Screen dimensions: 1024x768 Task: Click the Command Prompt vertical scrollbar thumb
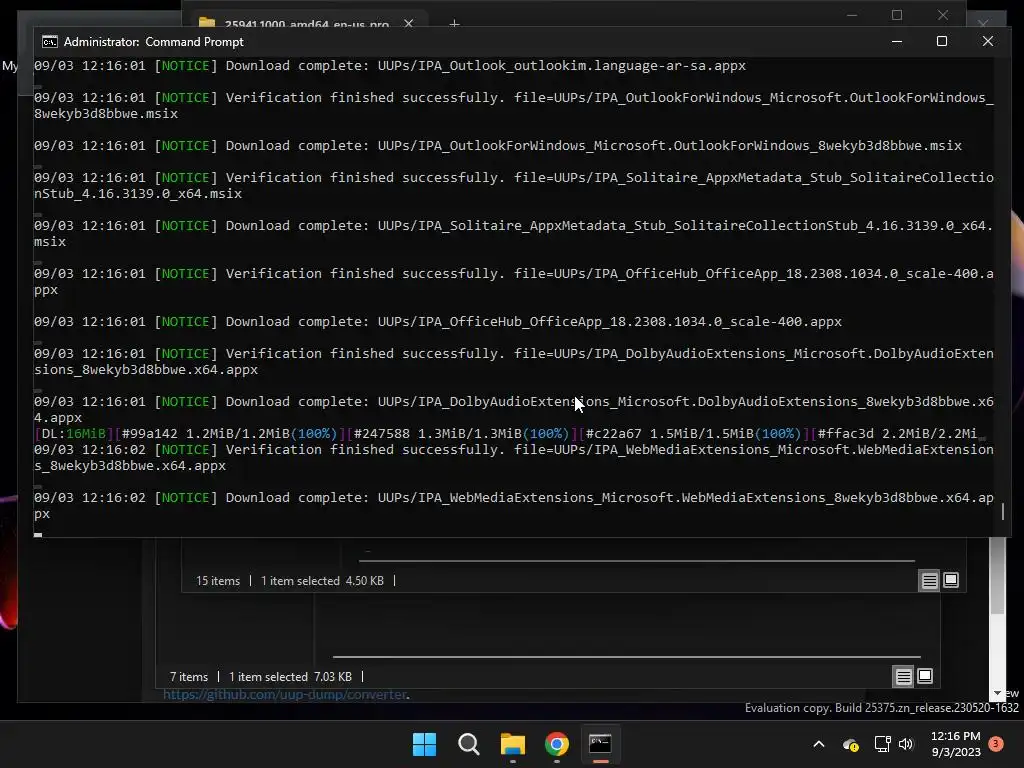(x=1002, y=511)
